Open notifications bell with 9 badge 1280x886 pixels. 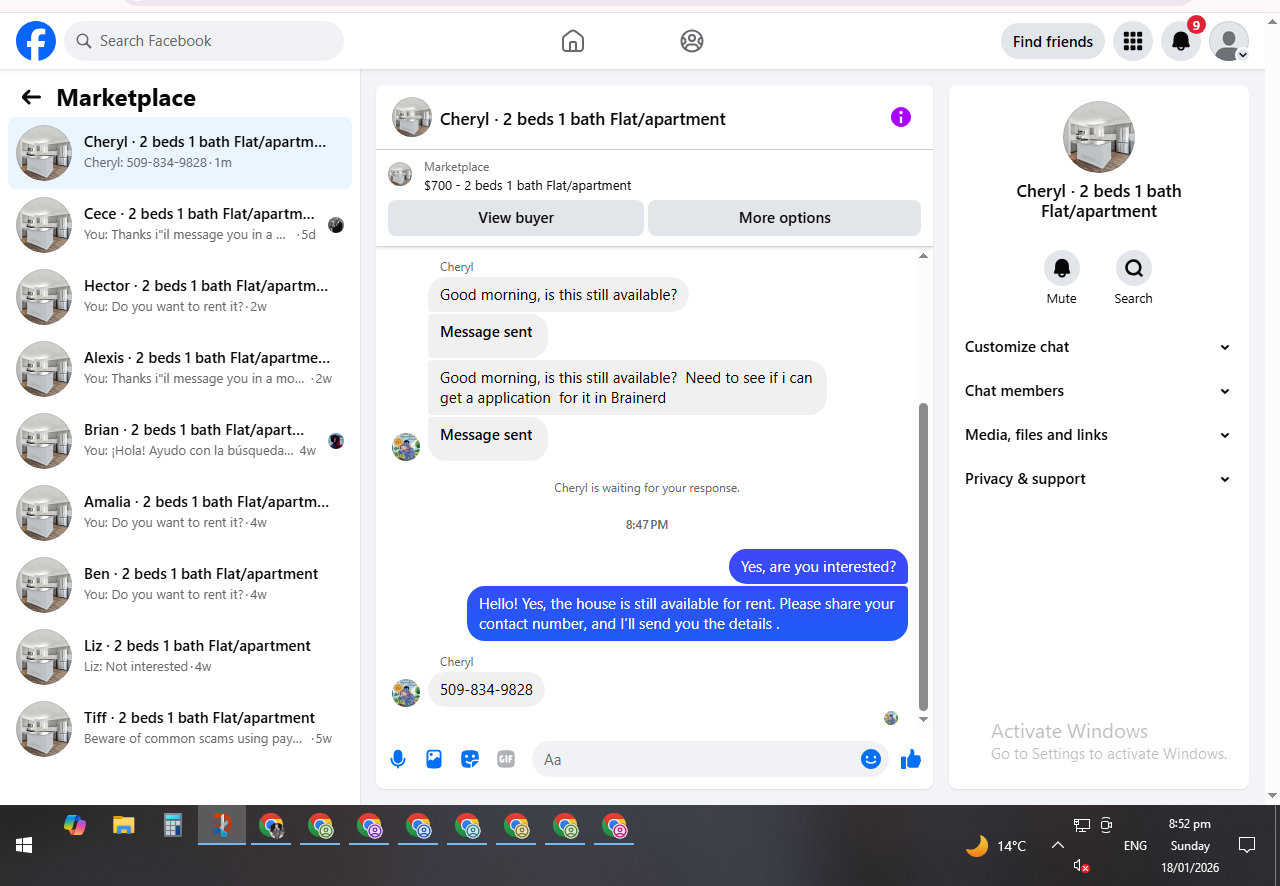(1181, 41)
